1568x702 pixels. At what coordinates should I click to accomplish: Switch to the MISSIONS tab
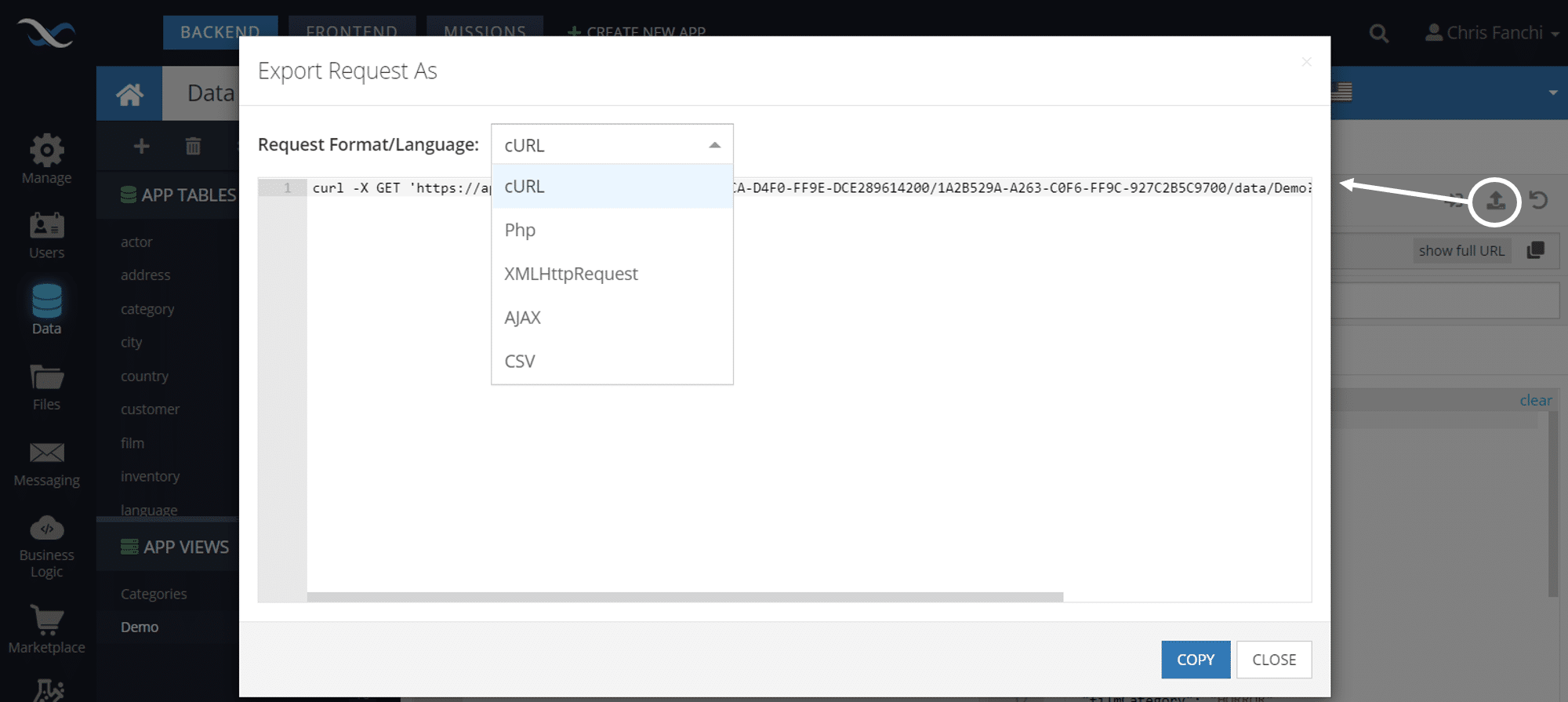coord(485,32)
